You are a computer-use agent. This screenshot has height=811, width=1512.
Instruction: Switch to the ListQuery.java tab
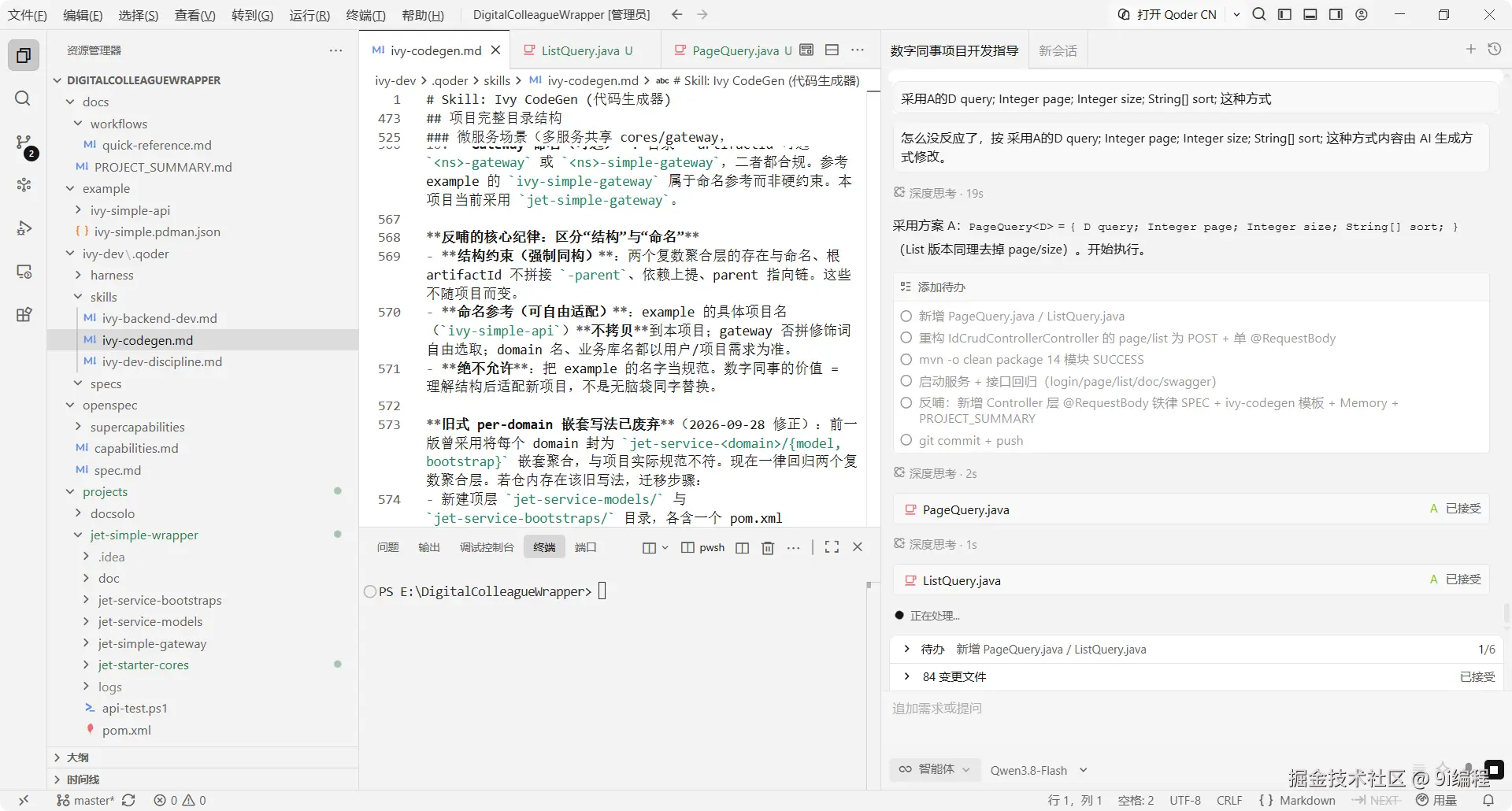[x=585, y=50]
